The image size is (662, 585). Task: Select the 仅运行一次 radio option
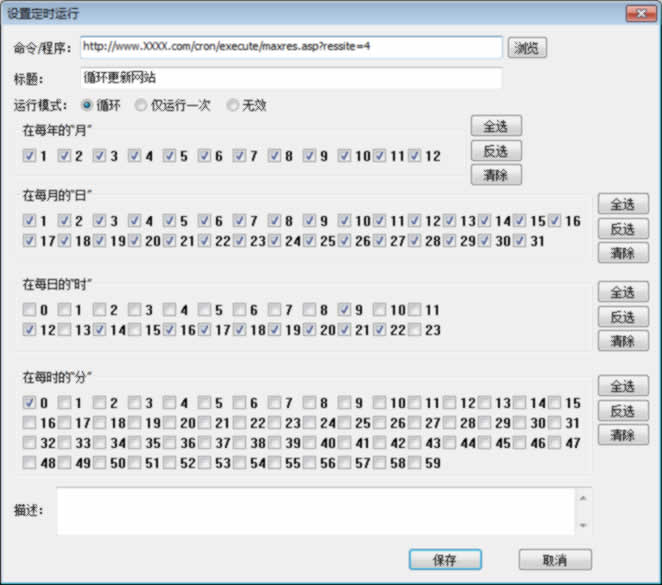point(142,105)
